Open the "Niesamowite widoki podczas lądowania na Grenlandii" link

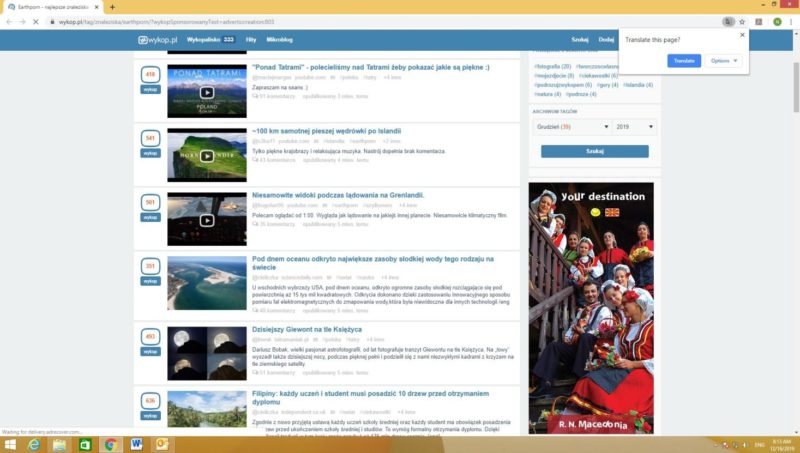338,195
